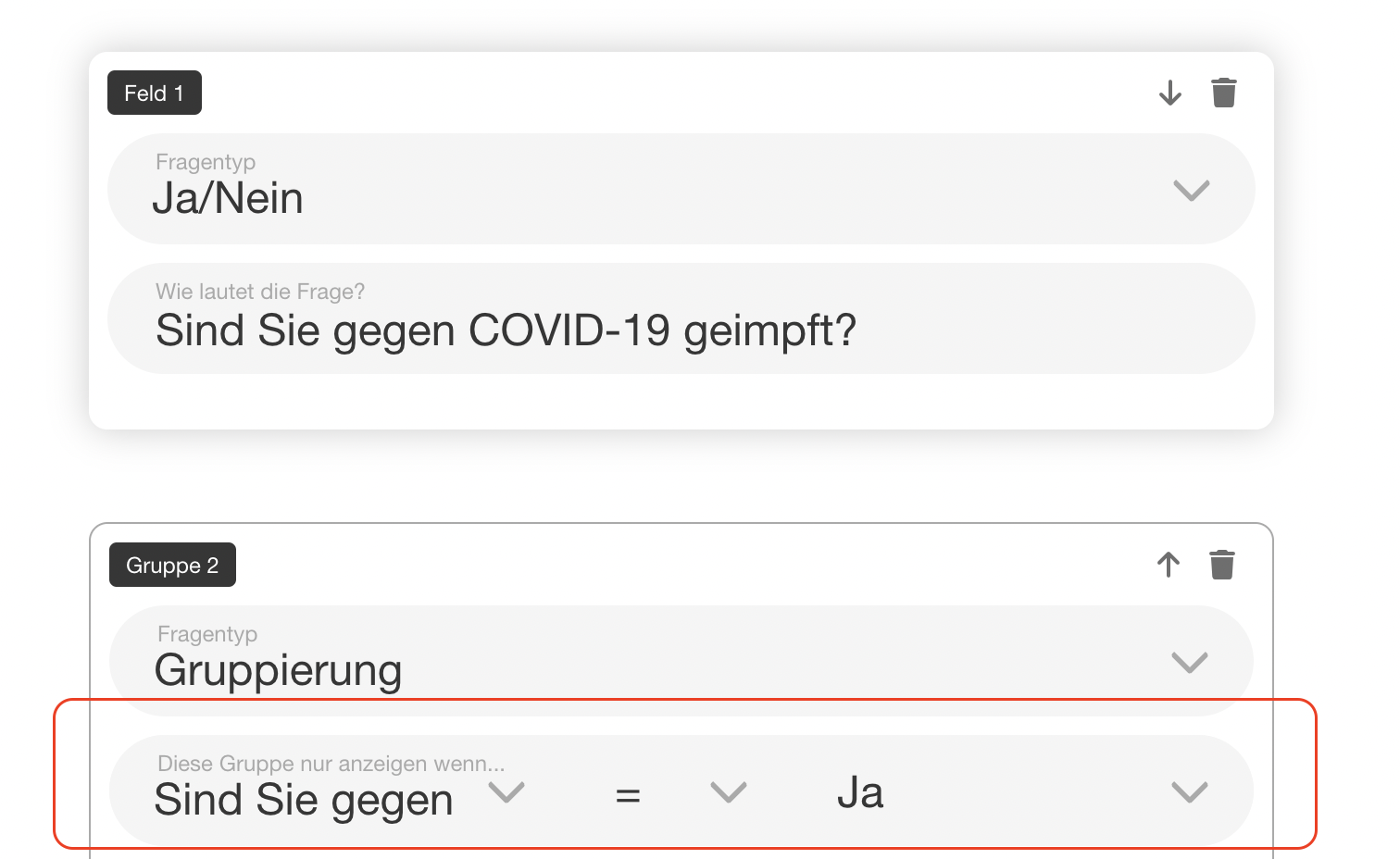Viewport: 1400px width, 859px height.
Task: Select the "Gruppierung" question type value
Action: click(278, 670)
